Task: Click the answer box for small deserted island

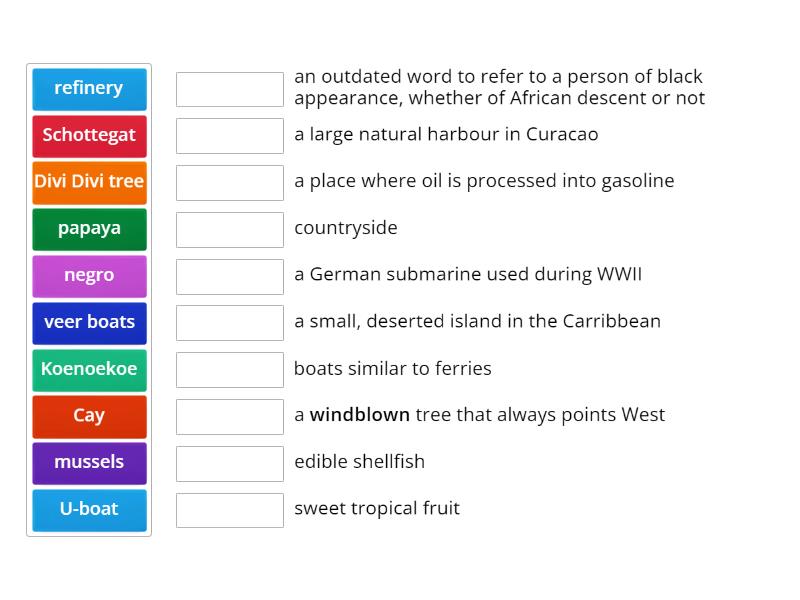Action: tap(229, 322)
